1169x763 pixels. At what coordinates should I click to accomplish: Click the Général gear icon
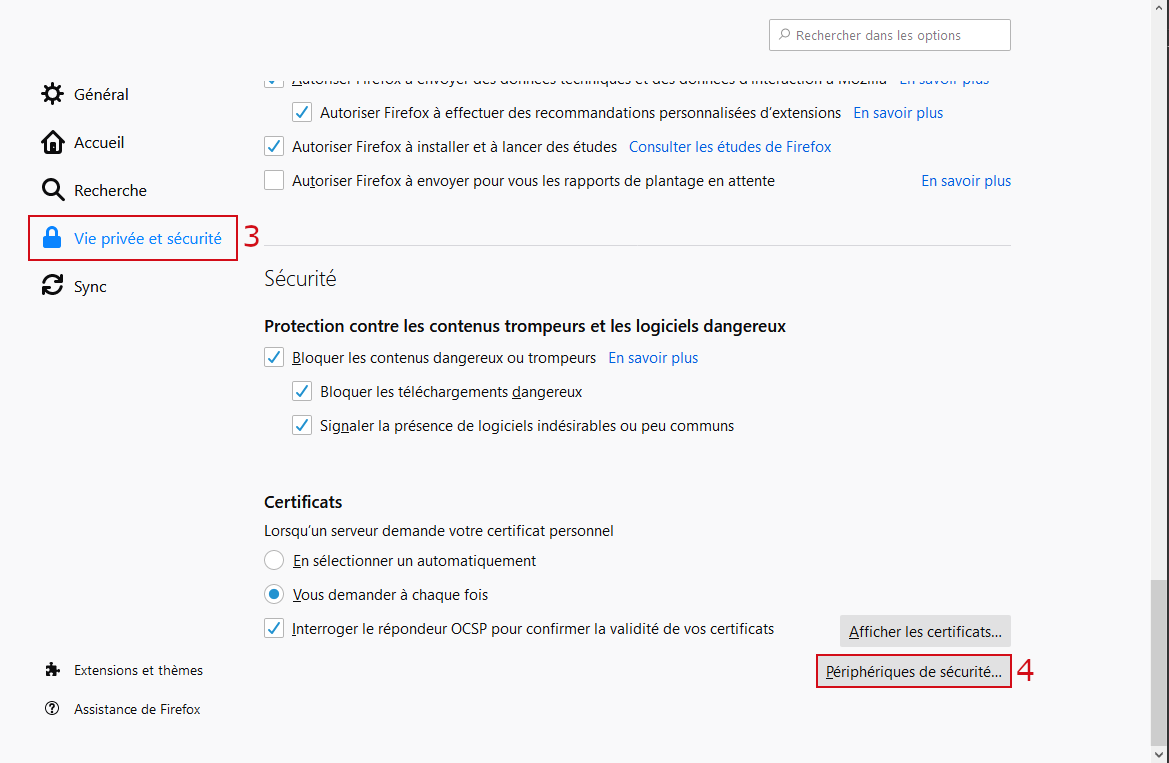52,94
